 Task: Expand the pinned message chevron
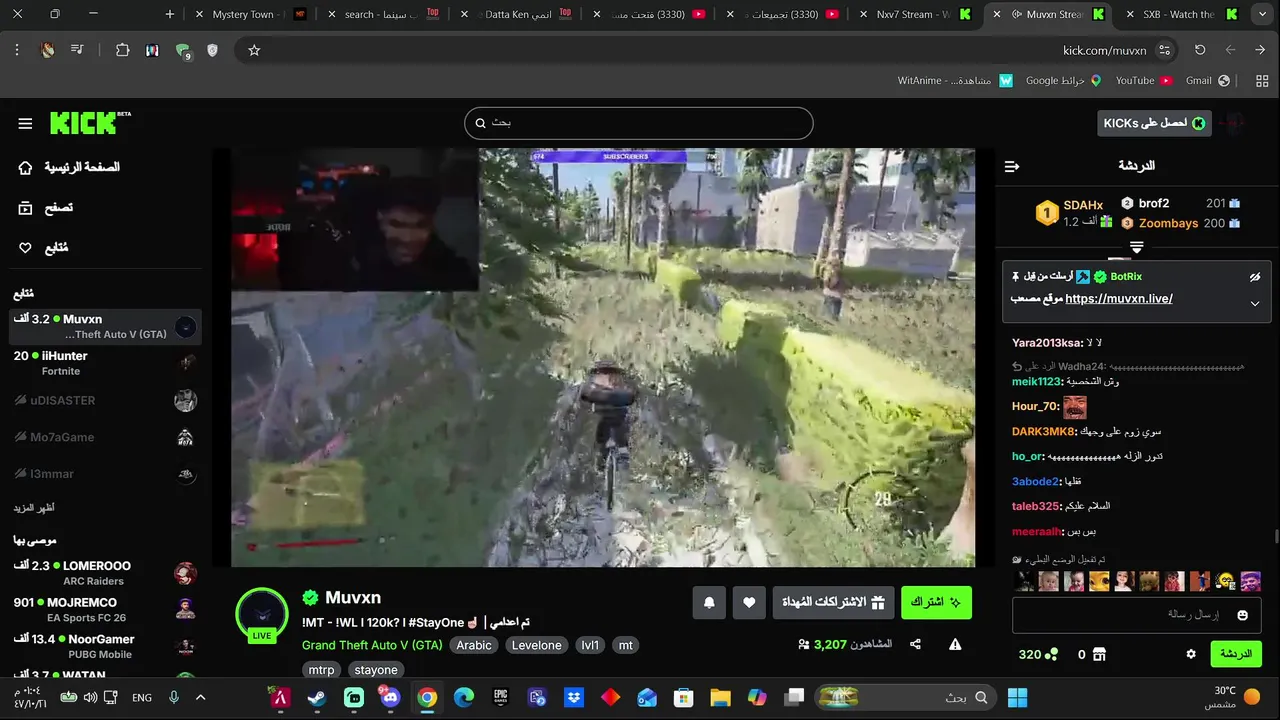1255,303
